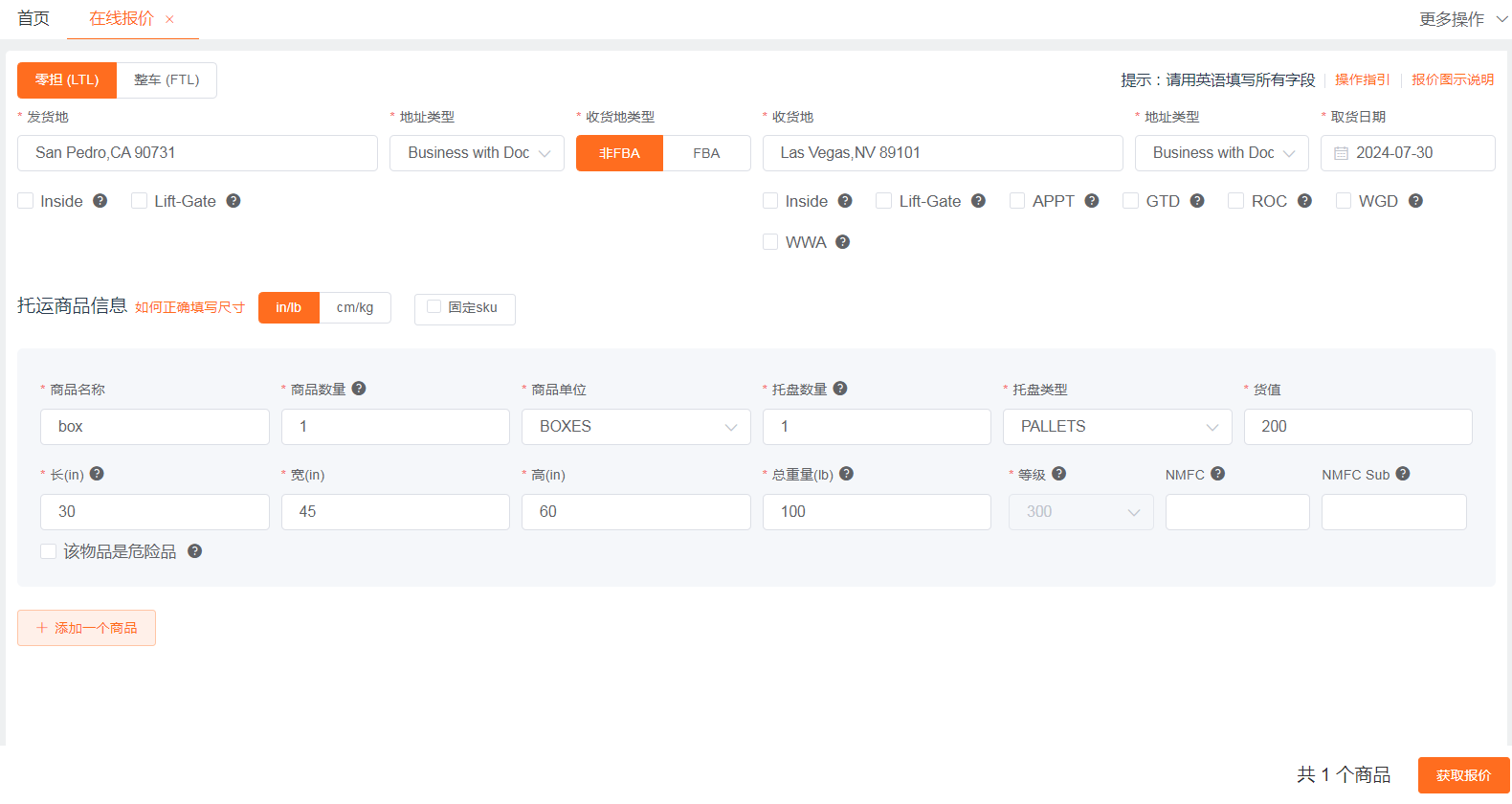Open the 更多操作 menu
Image resolution: width=1512 pixels, height=804 pixels.
[1461, 19]
